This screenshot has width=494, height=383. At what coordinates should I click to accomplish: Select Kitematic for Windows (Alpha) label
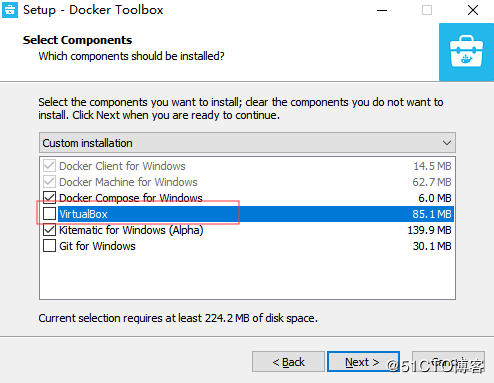[x=131, y=230]
